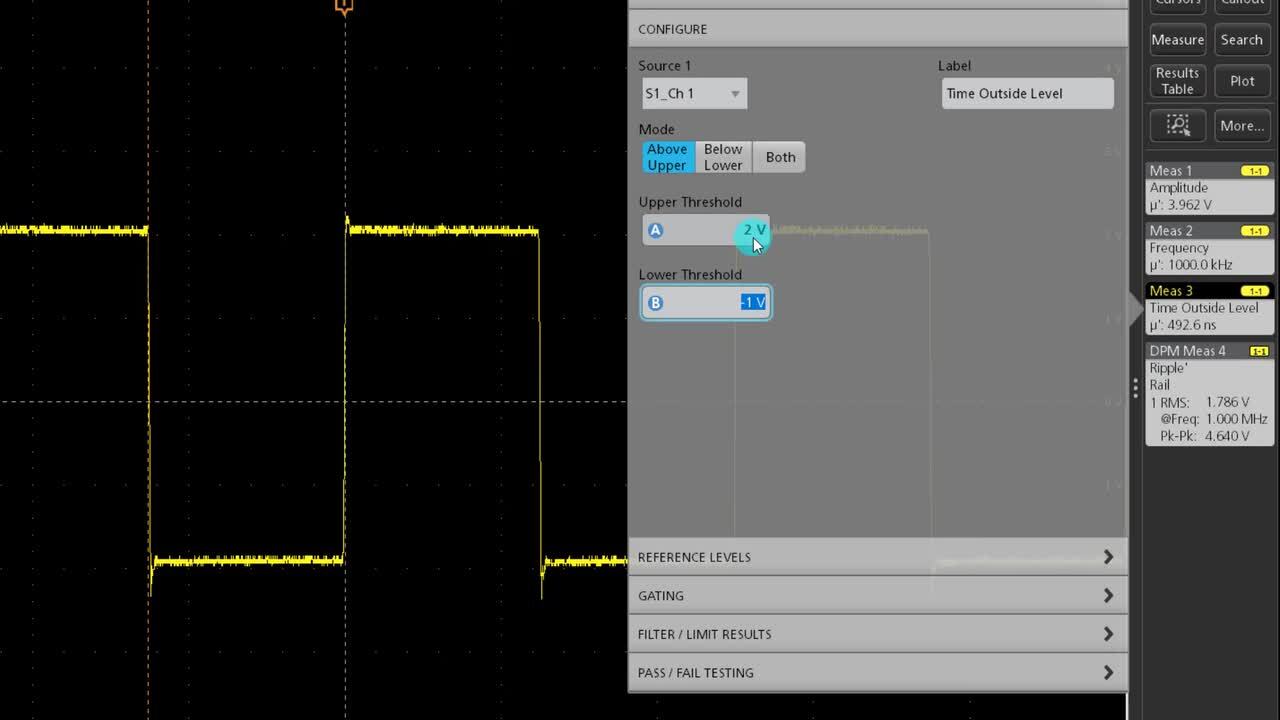1280x720 pixels.
Task: Select the Above Upper mode
Action: click(666, 157)
